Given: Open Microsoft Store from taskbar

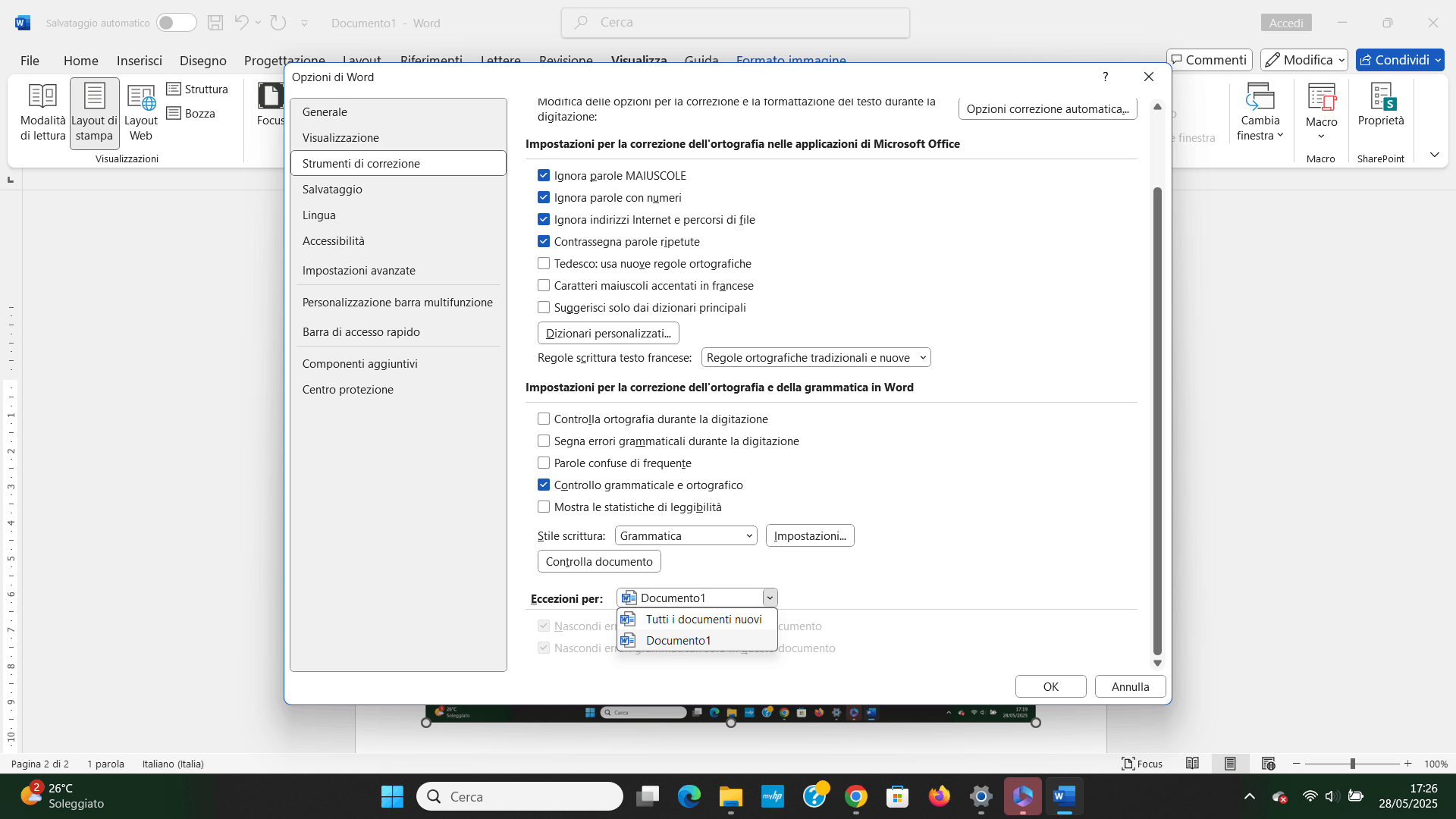Looking at the screenshot, I should coord(898,796).
